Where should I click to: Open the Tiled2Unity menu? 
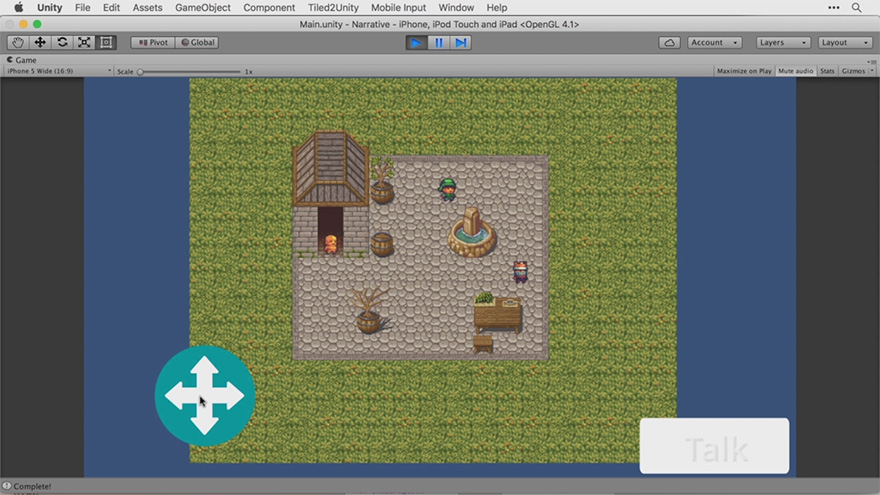click(x=333, y=7)
